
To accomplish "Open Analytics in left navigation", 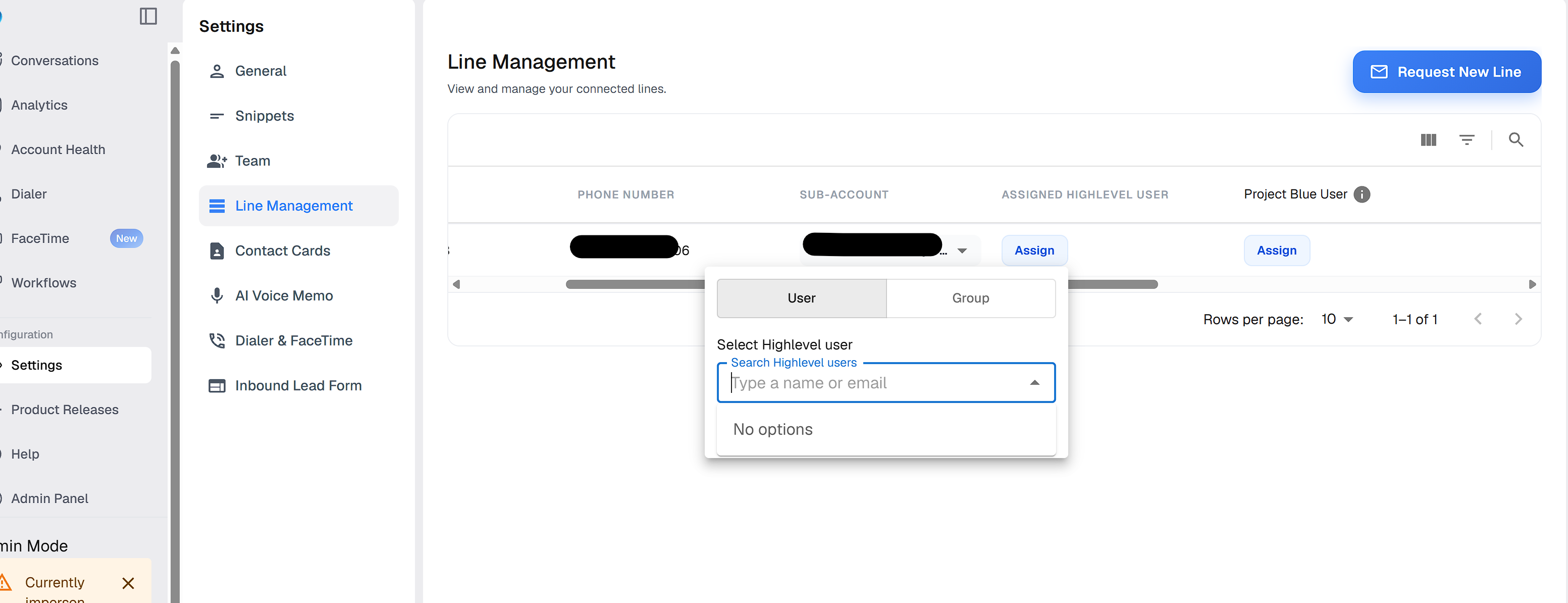I will pyautogui.click(x=39, y=106).
